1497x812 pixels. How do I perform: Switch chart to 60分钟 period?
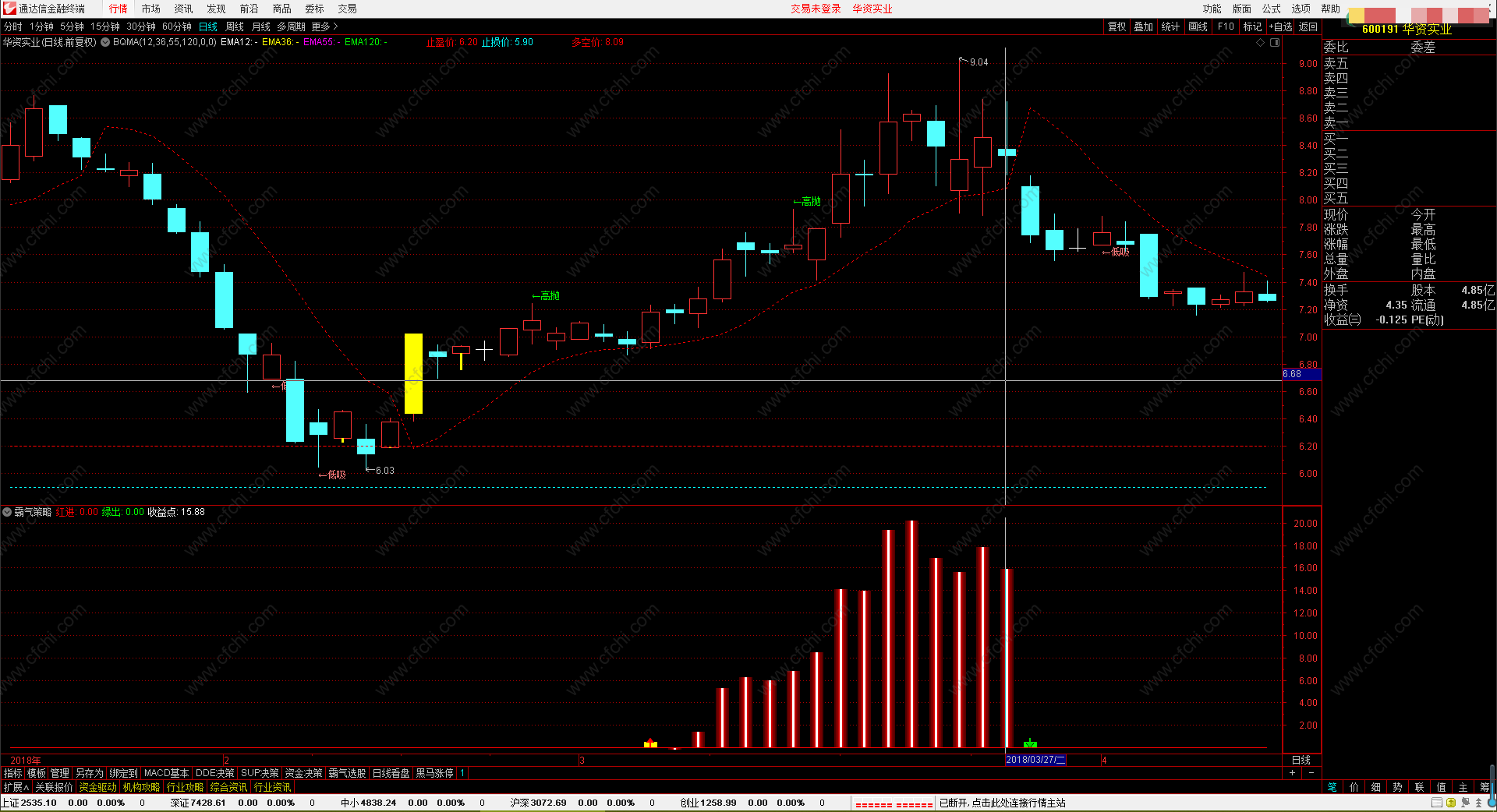coord(177,26)
